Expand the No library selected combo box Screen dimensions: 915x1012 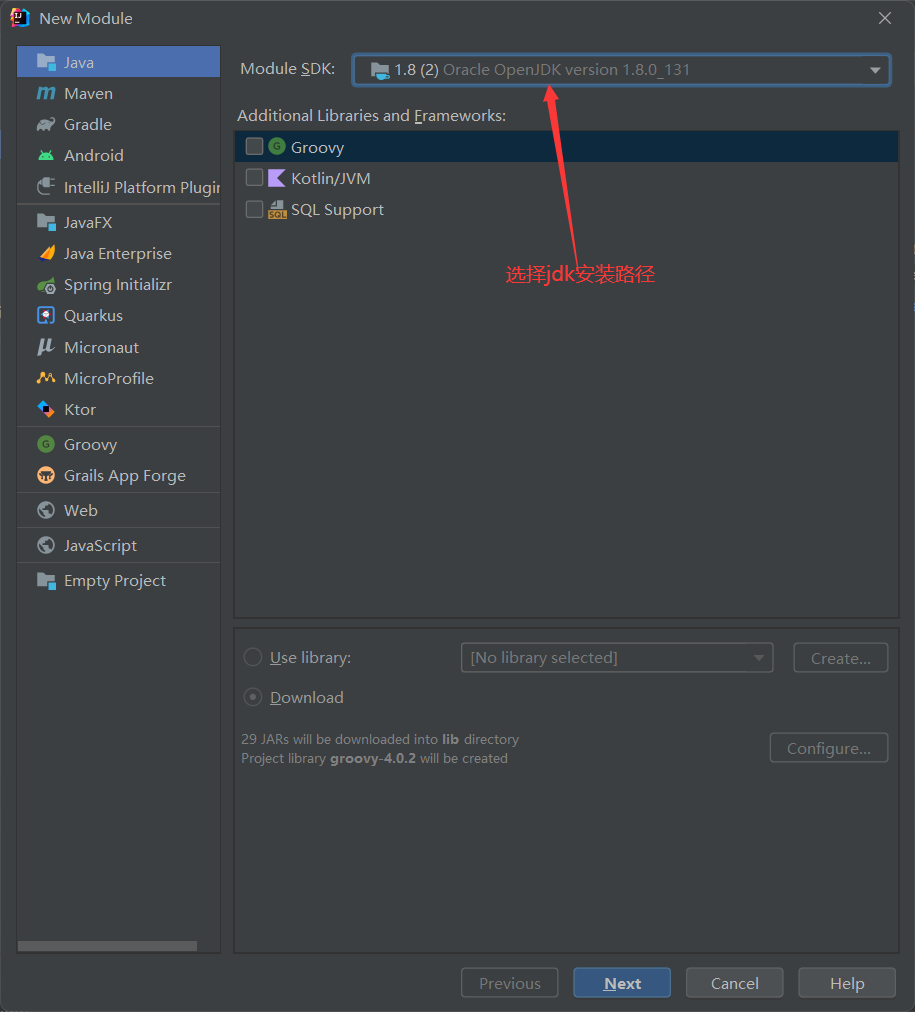point(616,658)
